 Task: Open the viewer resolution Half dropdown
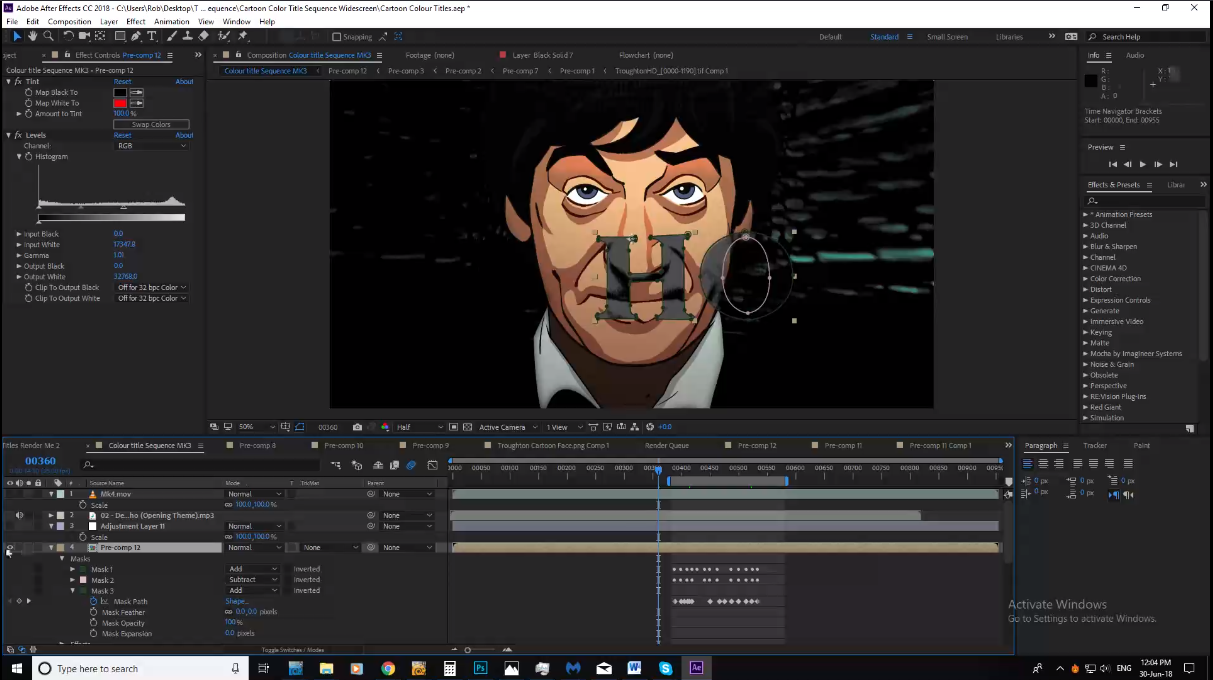pyautogui.click(x=418, y=427)
